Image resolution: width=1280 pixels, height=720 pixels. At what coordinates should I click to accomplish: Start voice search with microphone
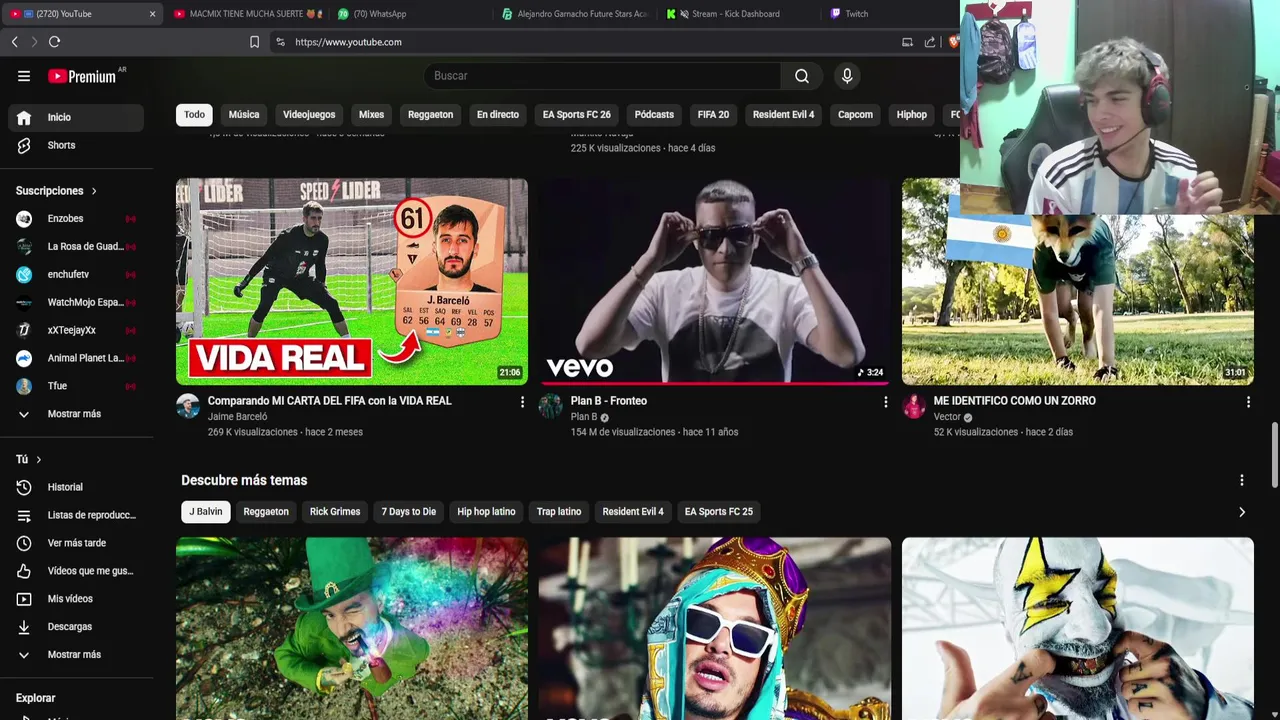click(x=847, y=76)
